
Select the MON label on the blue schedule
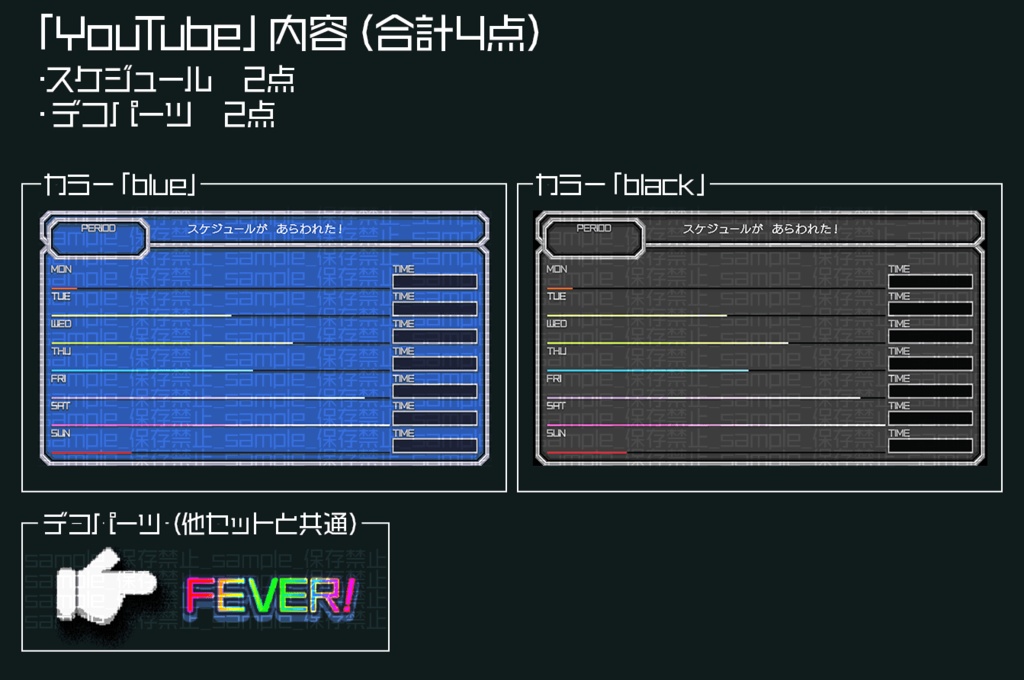[x=59, y=269]
